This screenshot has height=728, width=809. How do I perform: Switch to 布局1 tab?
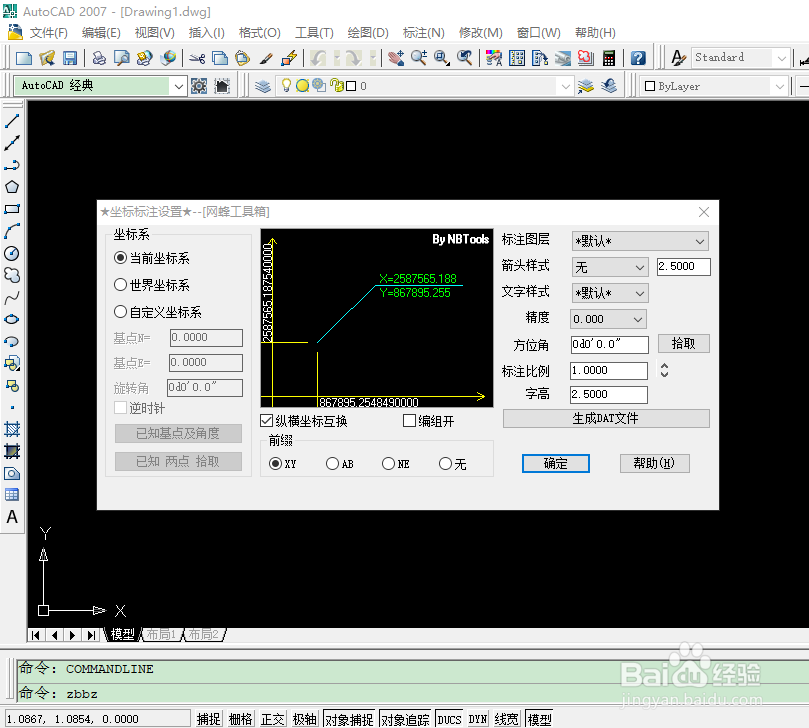click(161, 634)
